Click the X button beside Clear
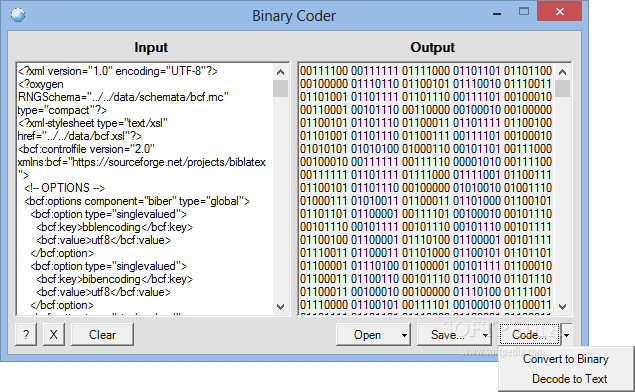This screenshot has height=392, width=635. click(53, 334)
